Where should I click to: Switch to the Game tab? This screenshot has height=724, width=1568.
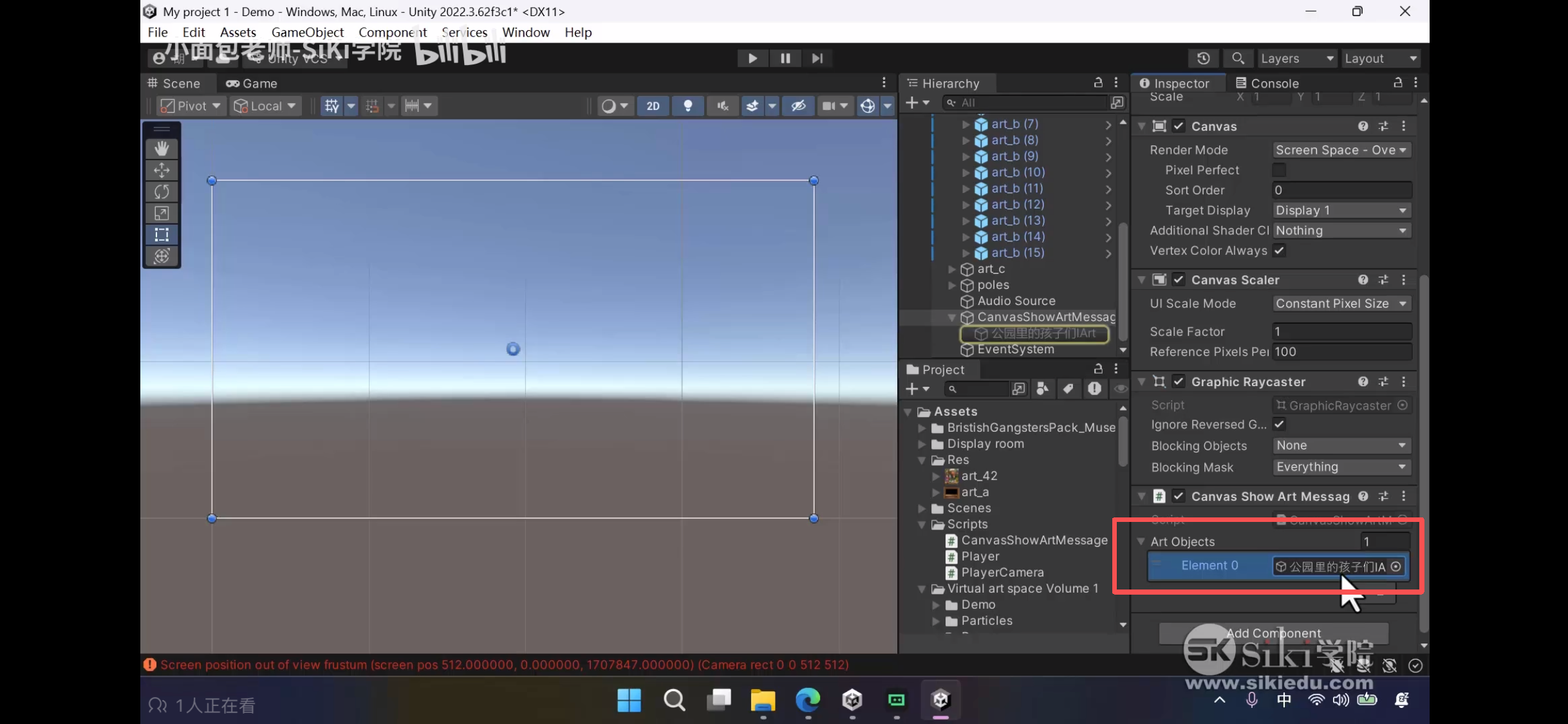click(252, 83)
